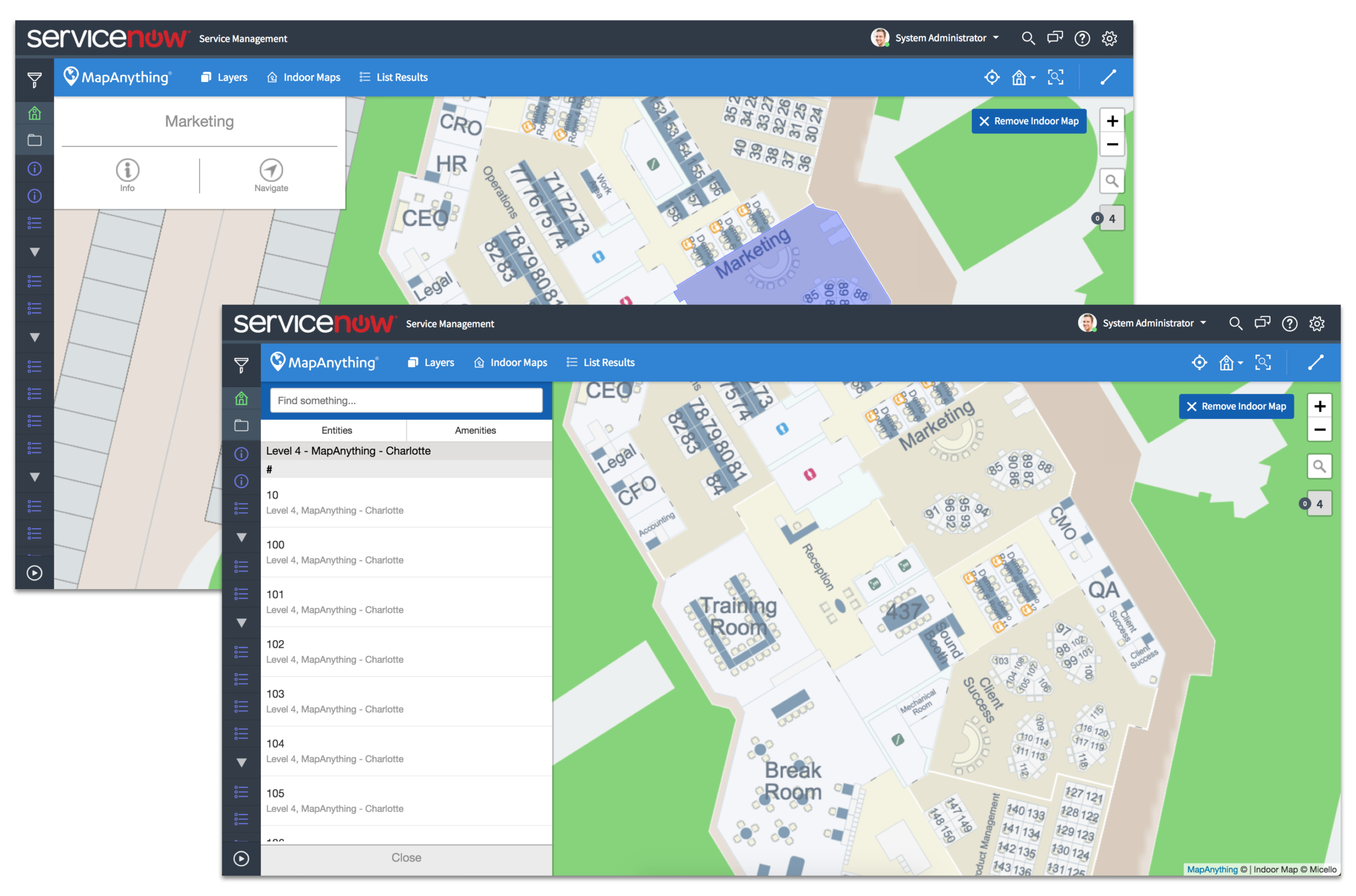Open settings gear in back window header
The height and width of the screenshot is (896, 1356).
pyautogui.click(x=1110, y=39)
